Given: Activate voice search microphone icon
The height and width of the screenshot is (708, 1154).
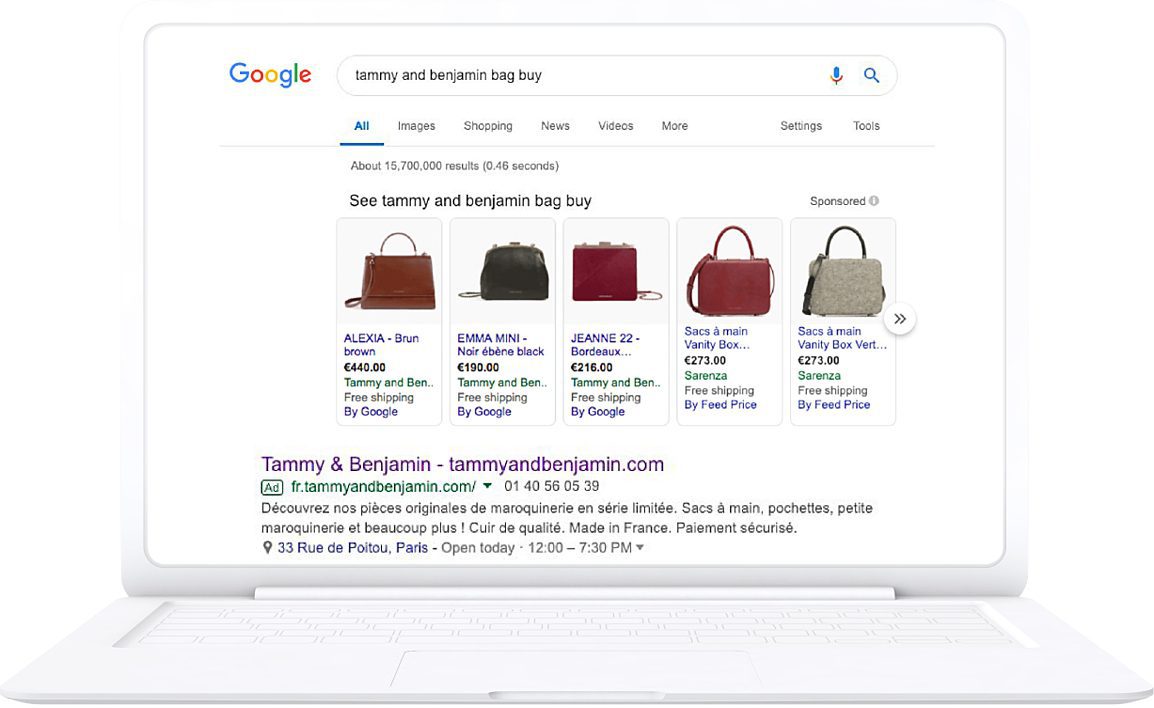Looking at the screenshot, I should point(836,76).
